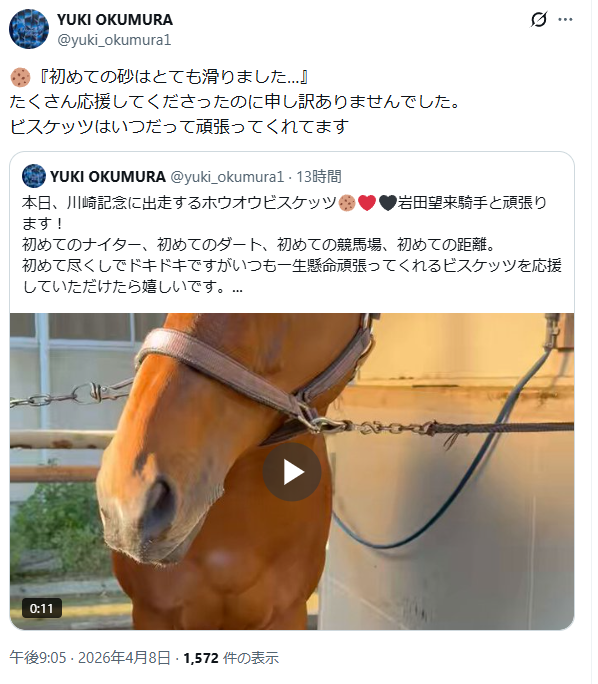Open the quoted tweet text about 川崎記念
The height and width of the screenshot is (684, 598).
coord(292,244)
